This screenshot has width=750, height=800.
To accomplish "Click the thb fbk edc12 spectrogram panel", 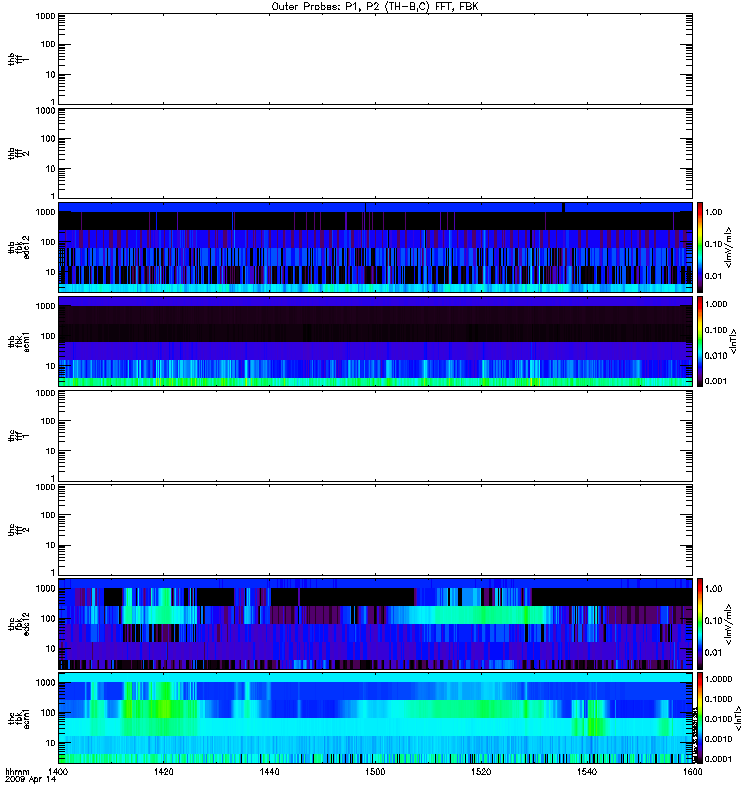I will [x=375, y=247].
